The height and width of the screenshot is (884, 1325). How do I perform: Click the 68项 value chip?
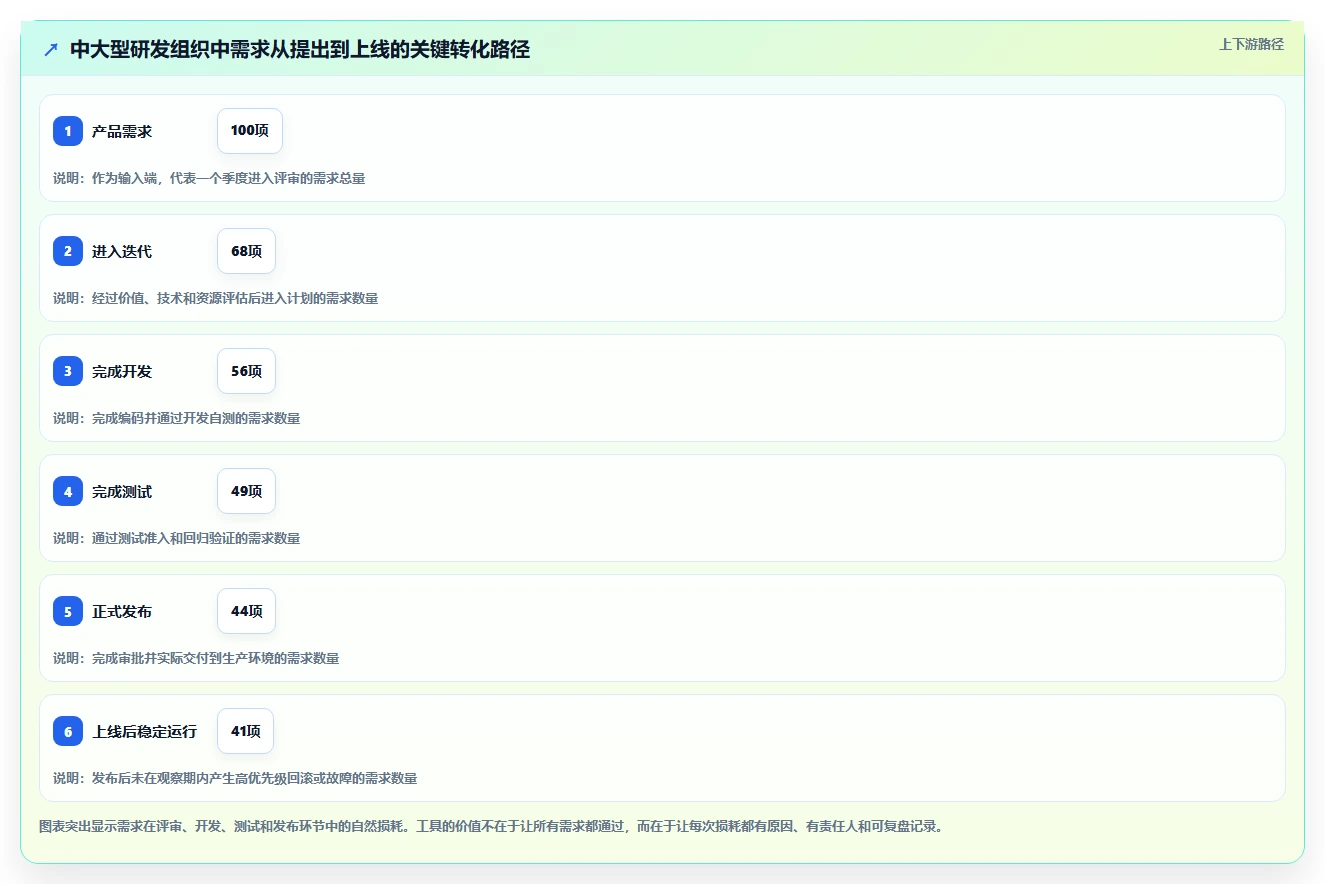246,251
